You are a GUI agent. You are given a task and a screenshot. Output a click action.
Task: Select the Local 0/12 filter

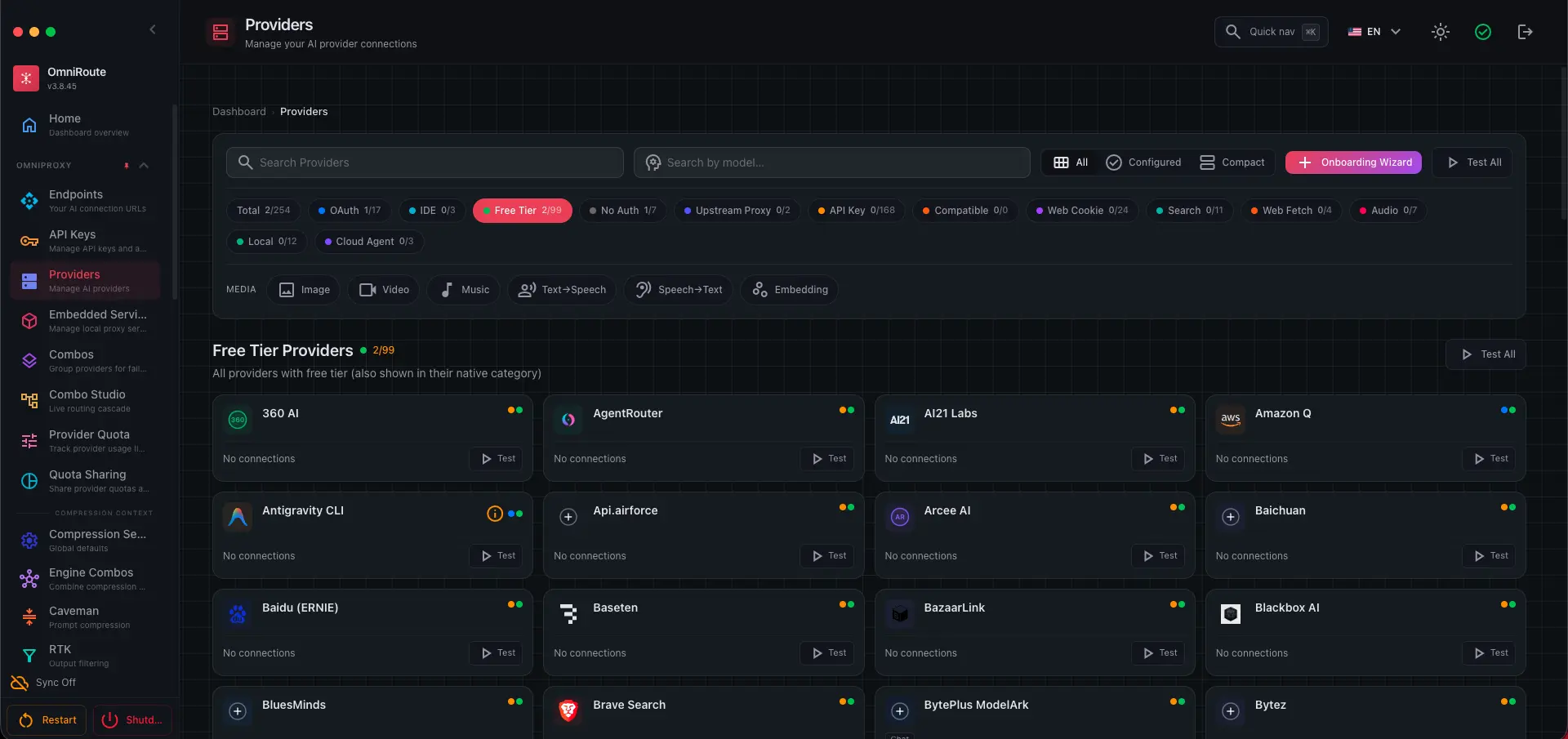[x=266, y=242]
